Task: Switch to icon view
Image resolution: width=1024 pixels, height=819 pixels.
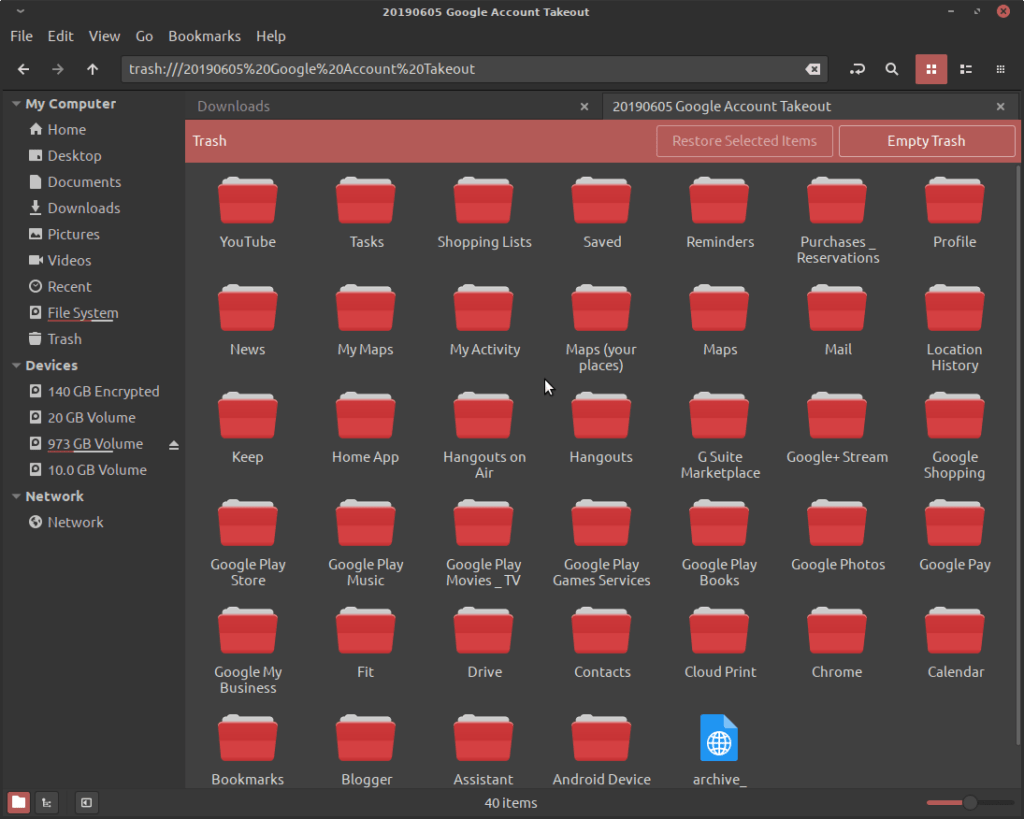Action: click(931, 69)
